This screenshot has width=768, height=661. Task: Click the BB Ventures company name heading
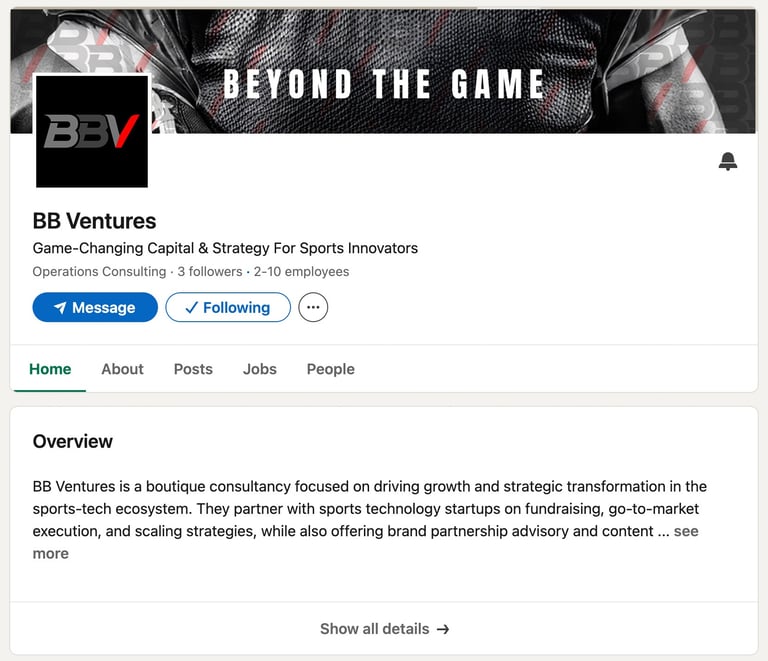[95, 221]
